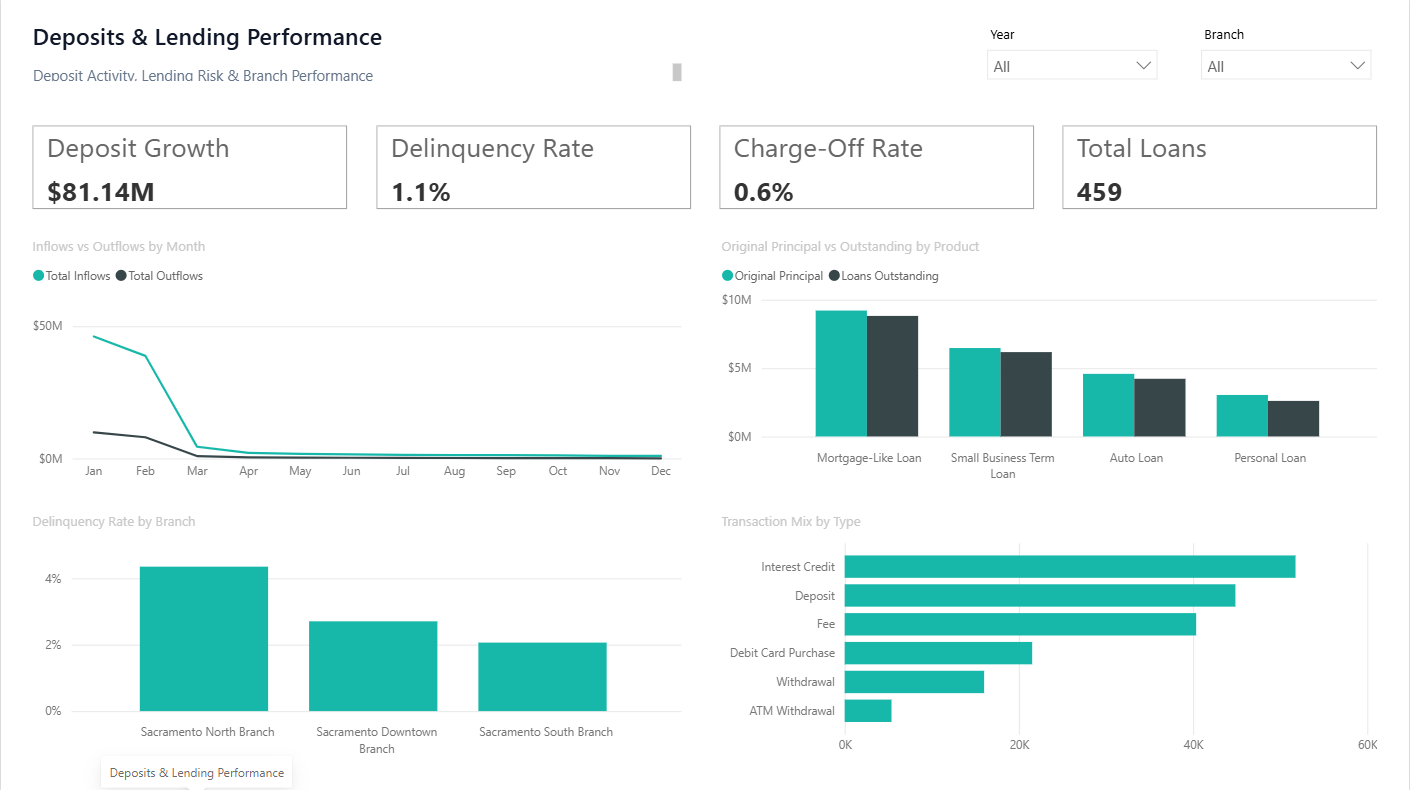Screen dimensions: 1410x790
Task: Select the Charge-Off Rate KPI card
Action: click(876, 167)
